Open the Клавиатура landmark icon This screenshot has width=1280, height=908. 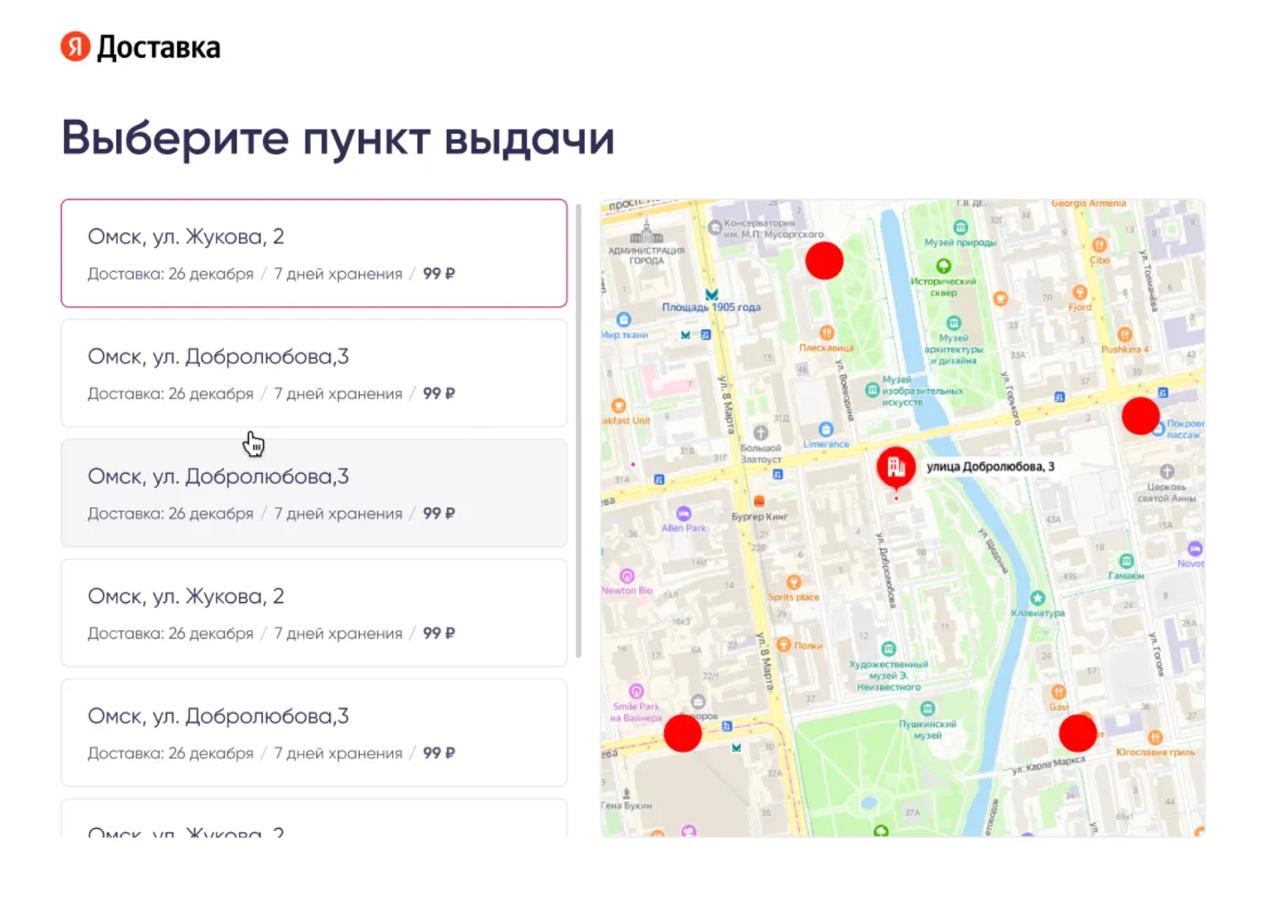coord(1037,598)
